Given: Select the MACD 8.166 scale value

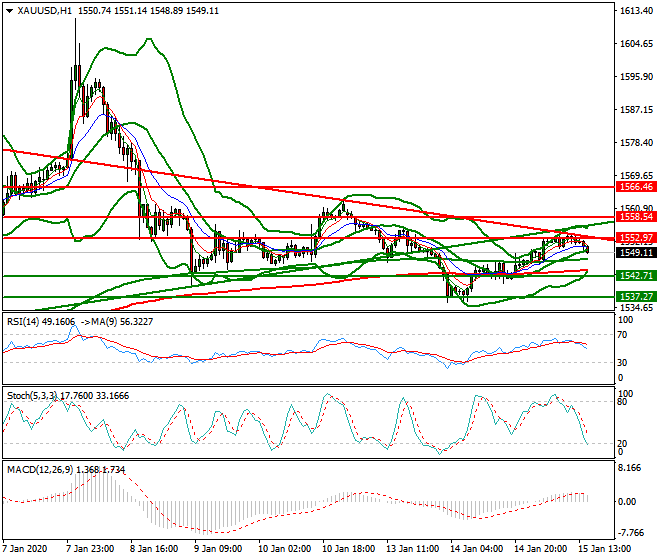Looking at the screenshot, I should coord(631,468).
